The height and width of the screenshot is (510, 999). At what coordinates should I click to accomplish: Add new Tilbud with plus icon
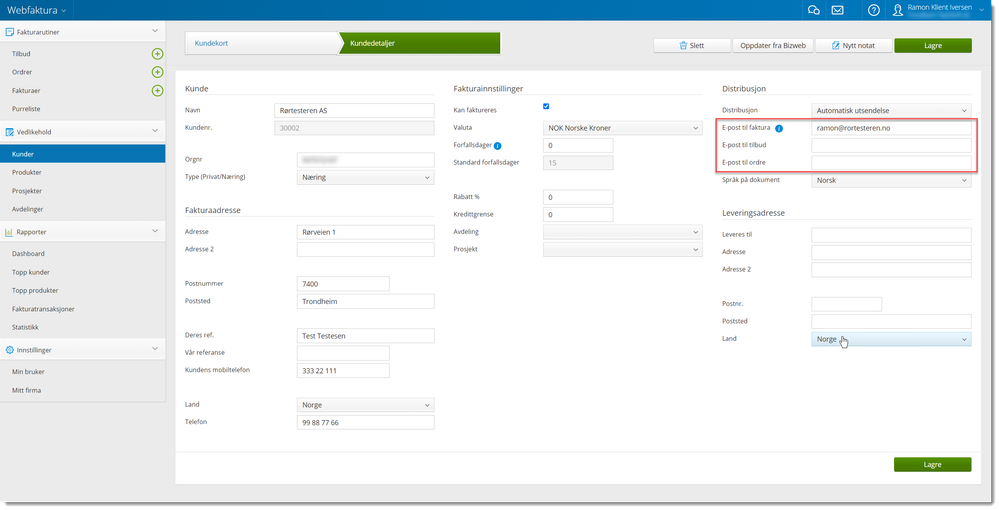[157, 53]
